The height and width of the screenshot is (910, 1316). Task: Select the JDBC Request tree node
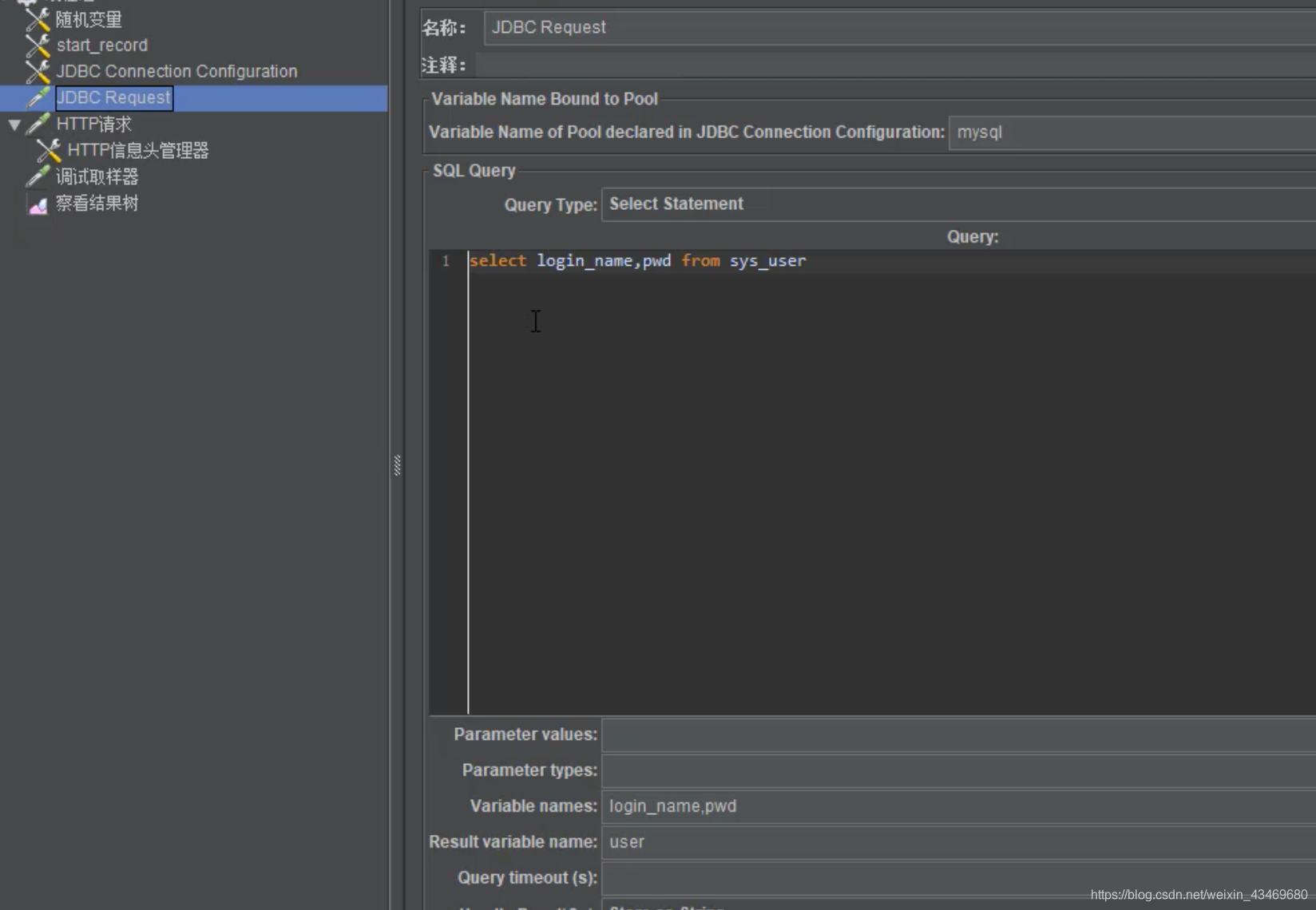tap(113, 98)
